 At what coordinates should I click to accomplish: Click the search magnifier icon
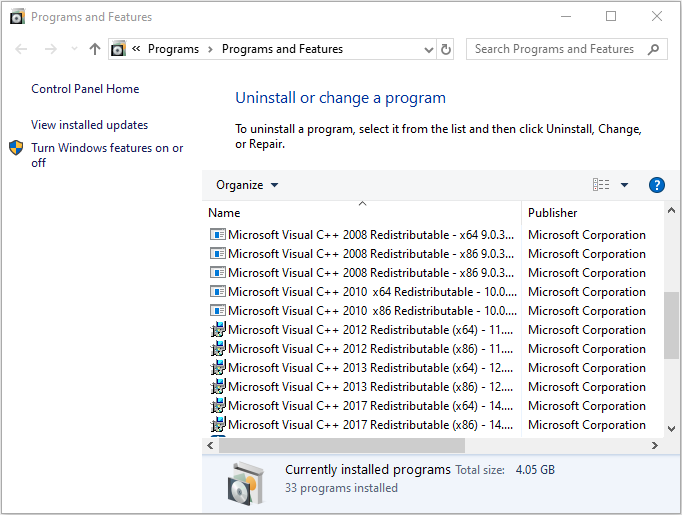[x=654, y=49]
